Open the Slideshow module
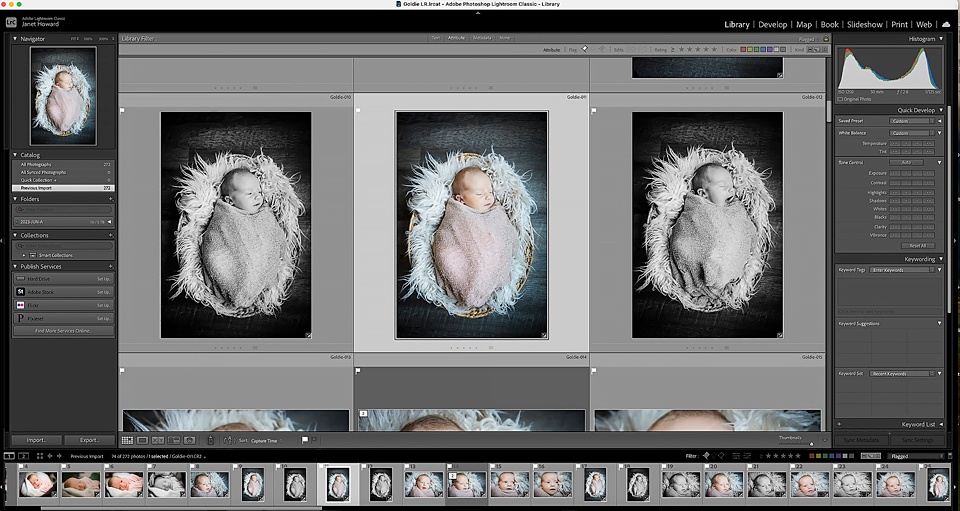 coord(864,24)
